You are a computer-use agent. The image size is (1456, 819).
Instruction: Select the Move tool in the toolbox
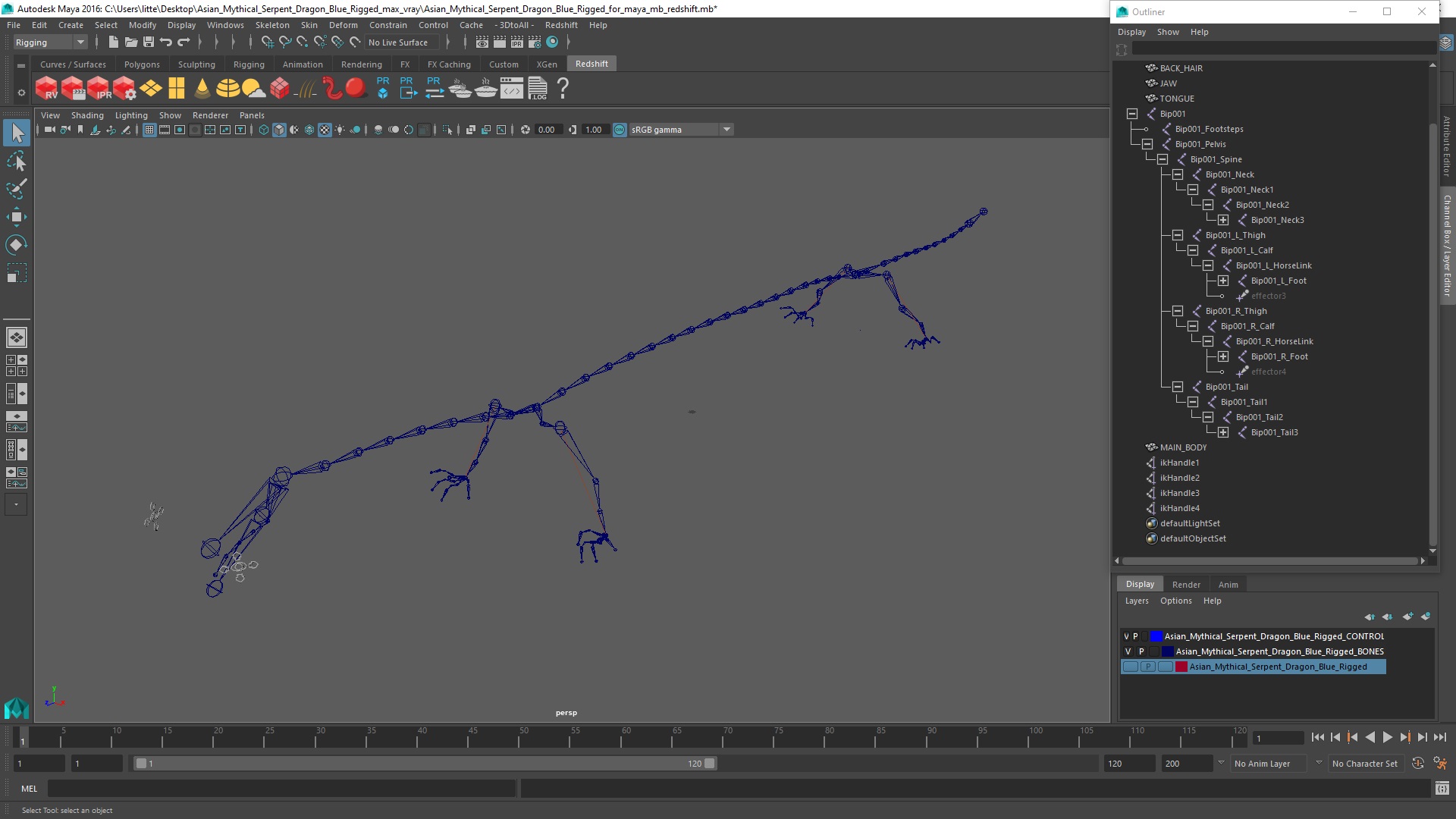tap(16, 217)
